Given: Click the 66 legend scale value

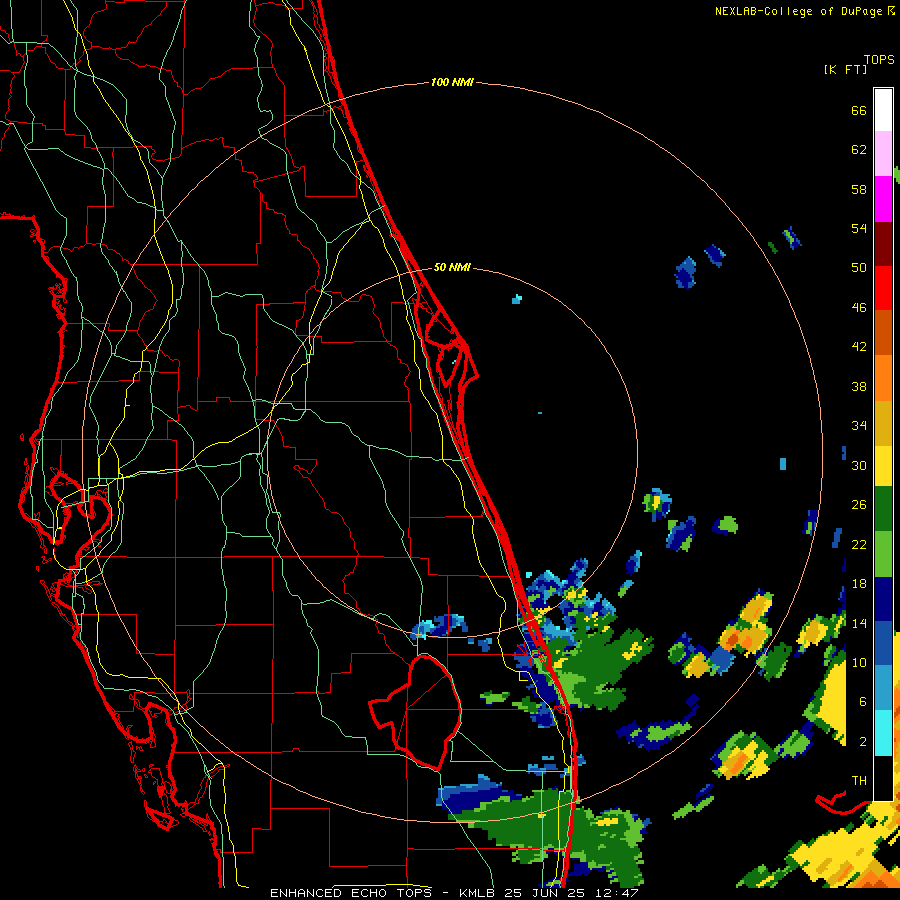Looking at the screenshot, I should [x=859, y=110].
